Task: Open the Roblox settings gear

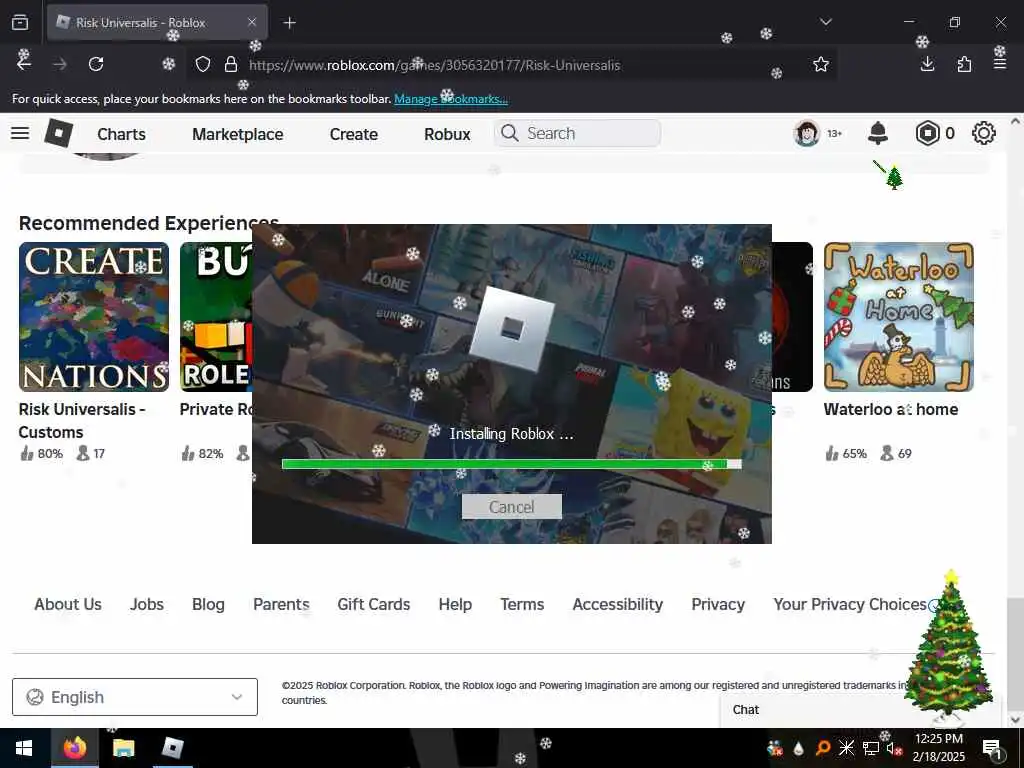Action: (x=984, y=133)
